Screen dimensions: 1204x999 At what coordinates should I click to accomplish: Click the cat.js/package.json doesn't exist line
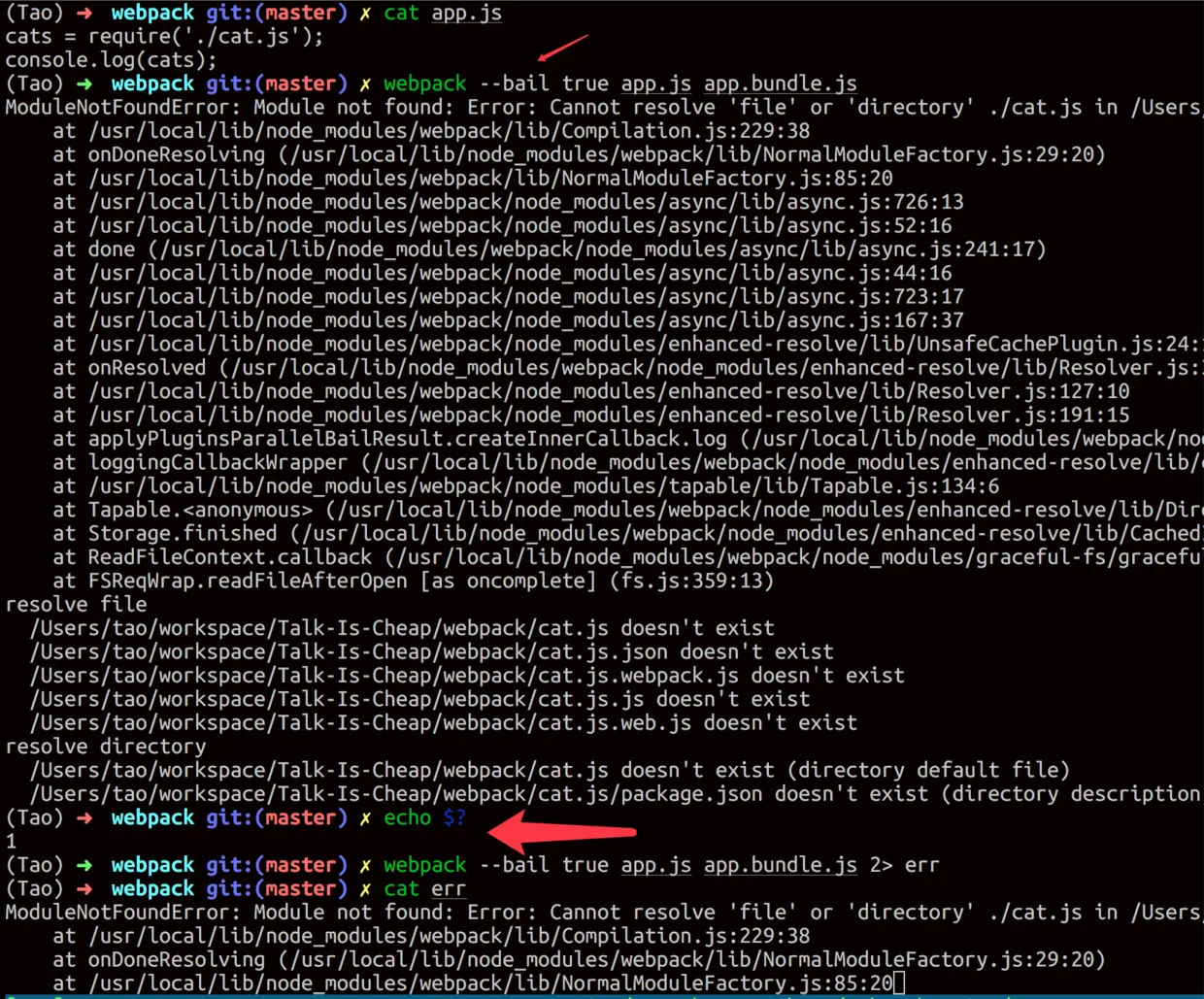[x=617, y=794]
